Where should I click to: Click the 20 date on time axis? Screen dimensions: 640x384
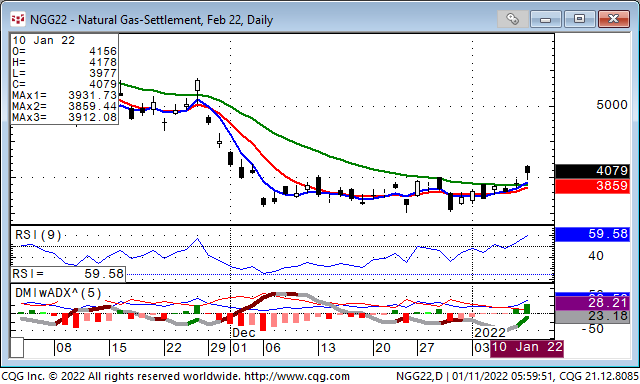(383, 348)
